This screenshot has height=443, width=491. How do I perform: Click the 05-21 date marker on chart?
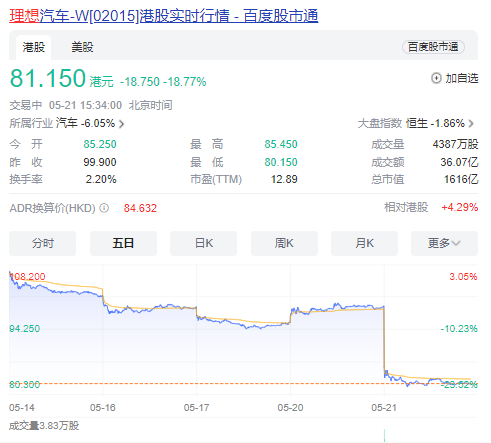tap(384, 408)
